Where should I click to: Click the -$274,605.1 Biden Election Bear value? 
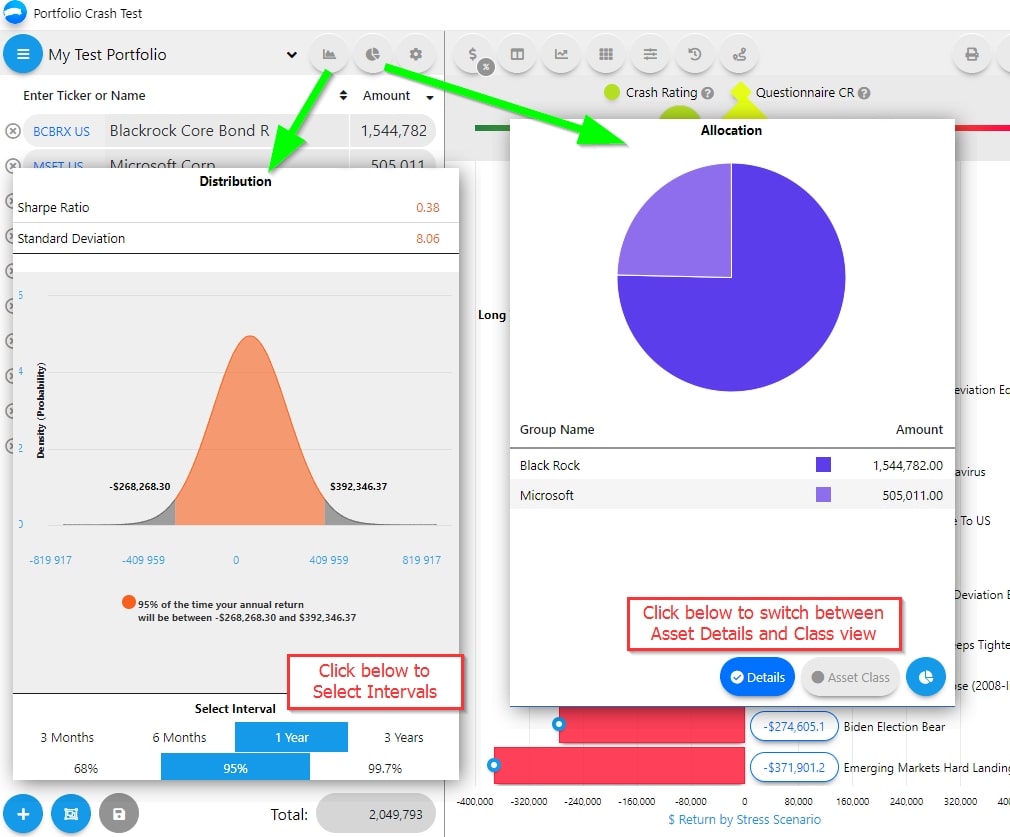(794, 727)
